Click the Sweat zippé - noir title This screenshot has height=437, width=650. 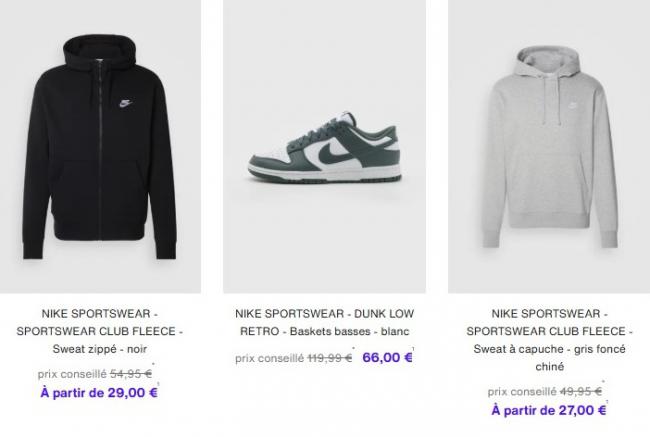click(99, 331)
